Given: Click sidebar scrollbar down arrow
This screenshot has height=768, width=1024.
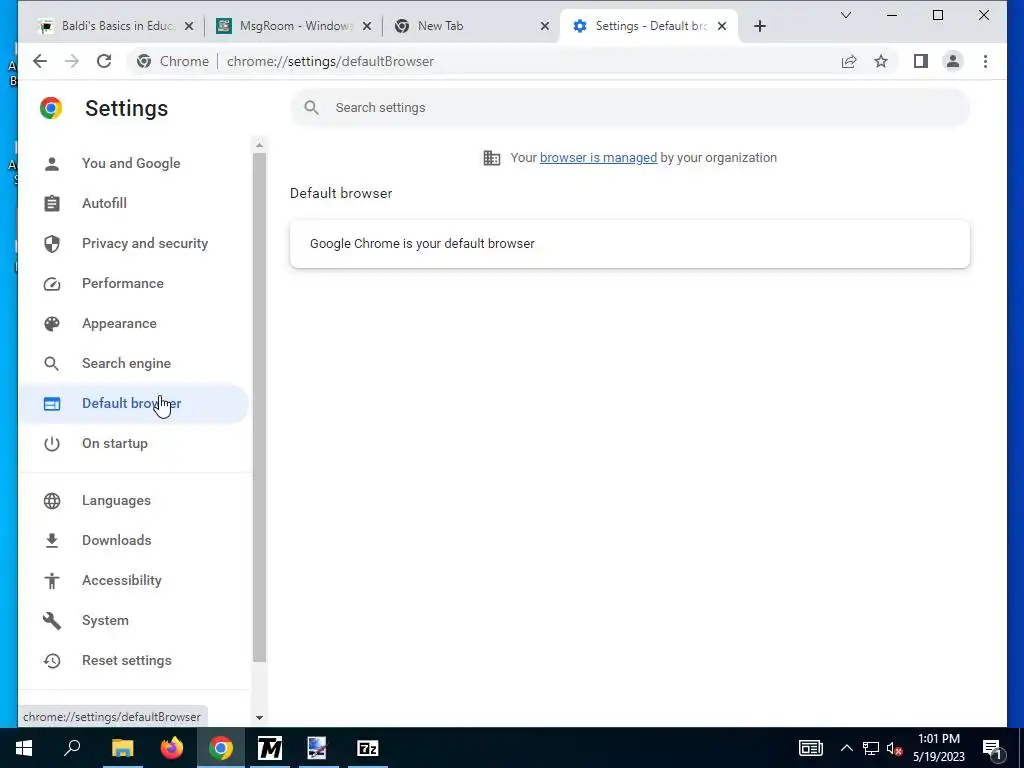Looking at the screenshot, I should [259, 717].
